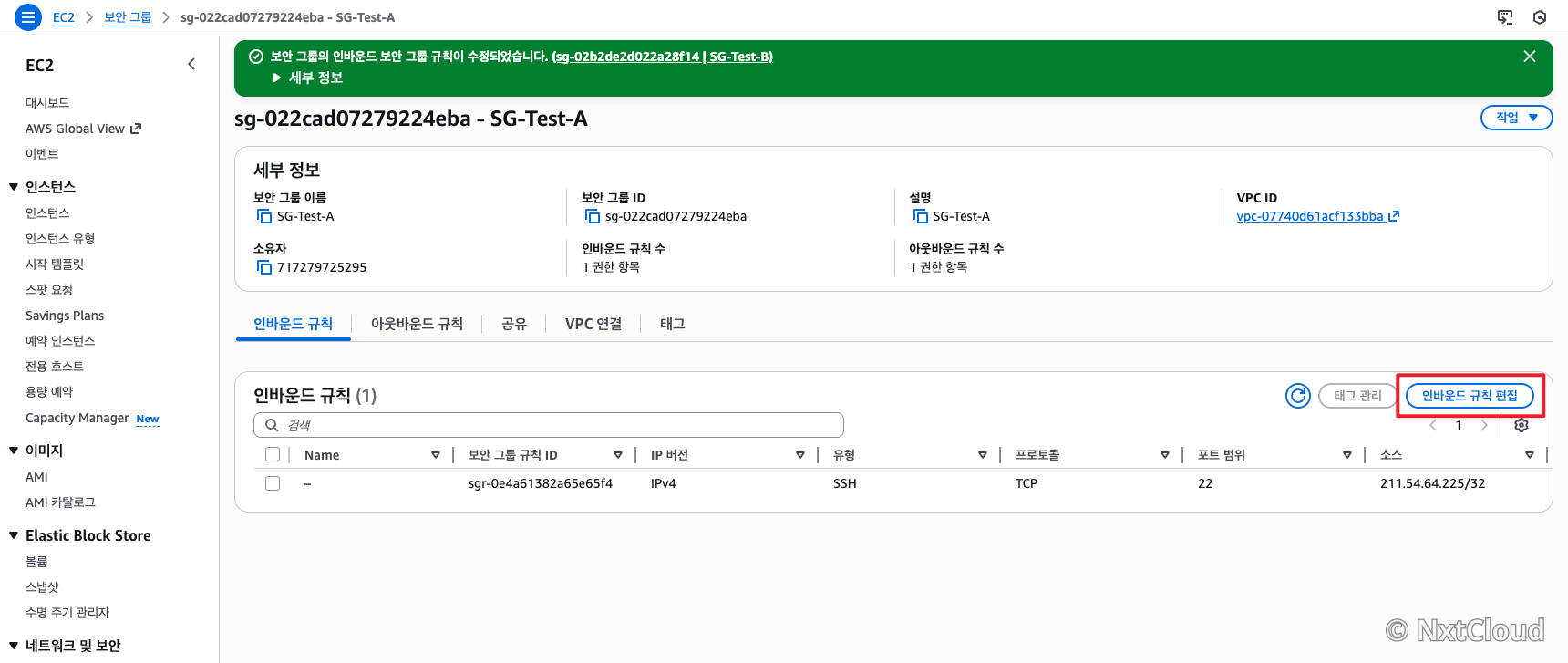The height and width of the screenshot is (663, 1568).
Task: Collapse the Elastic Block Store section
Action: (x=14, y=535)
